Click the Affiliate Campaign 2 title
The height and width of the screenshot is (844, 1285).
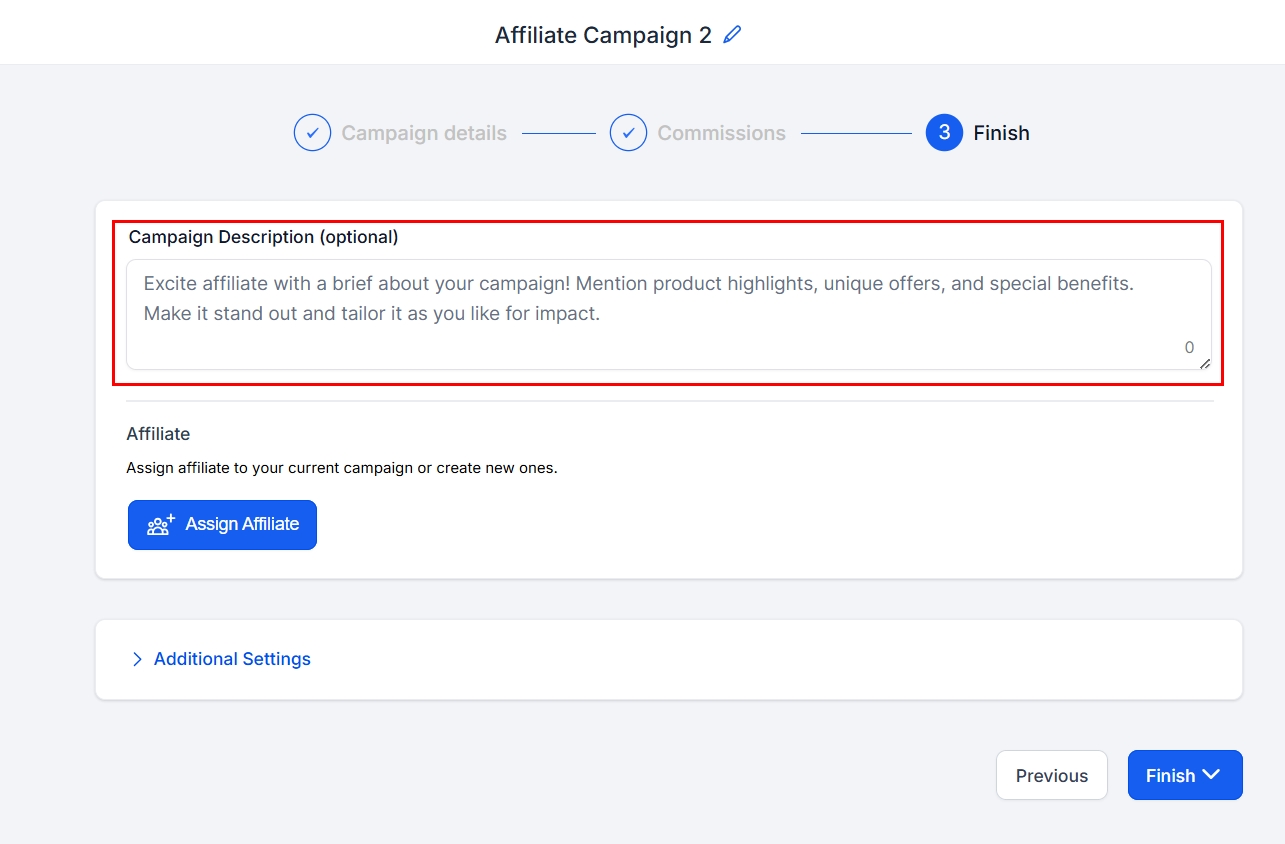tap(603, 35)
